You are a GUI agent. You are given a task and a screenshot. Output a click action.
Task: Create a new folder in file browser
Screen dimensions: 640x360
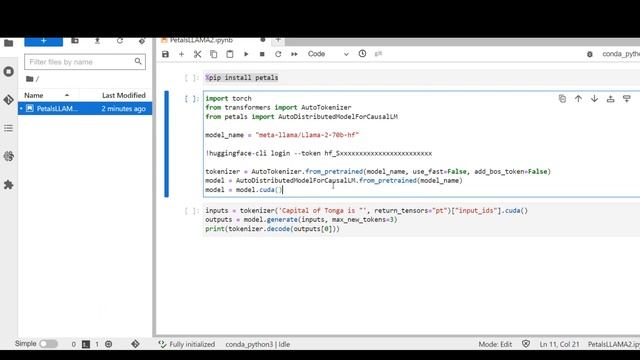click(75, 41)
